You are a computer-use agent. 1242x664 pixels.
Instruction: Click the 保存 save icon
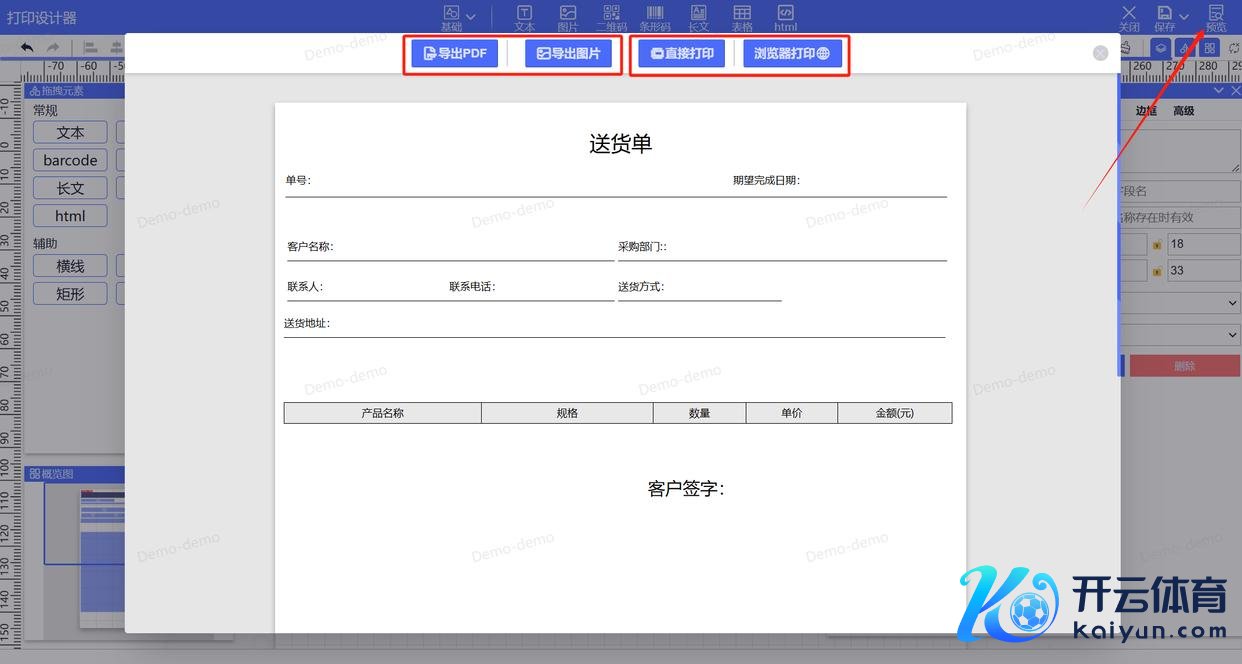[1165, 17]
